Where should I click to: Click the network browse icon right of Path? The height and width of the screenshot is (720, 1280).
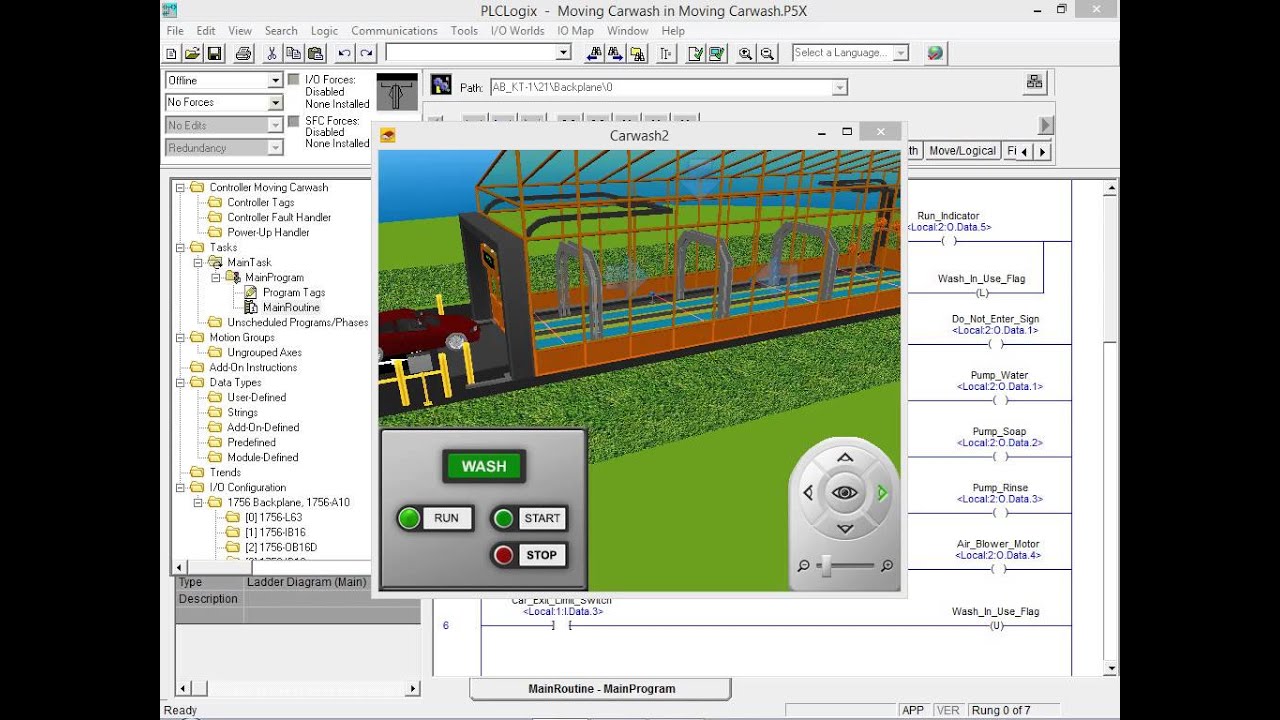pyautogui.click(x=1034, y=83)
